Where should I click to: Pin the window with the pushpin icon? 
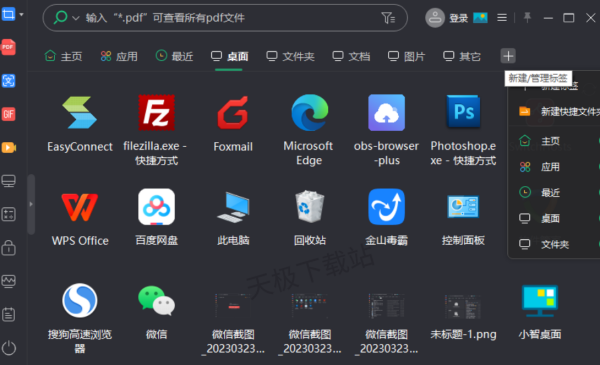click(x=527, y=17)
